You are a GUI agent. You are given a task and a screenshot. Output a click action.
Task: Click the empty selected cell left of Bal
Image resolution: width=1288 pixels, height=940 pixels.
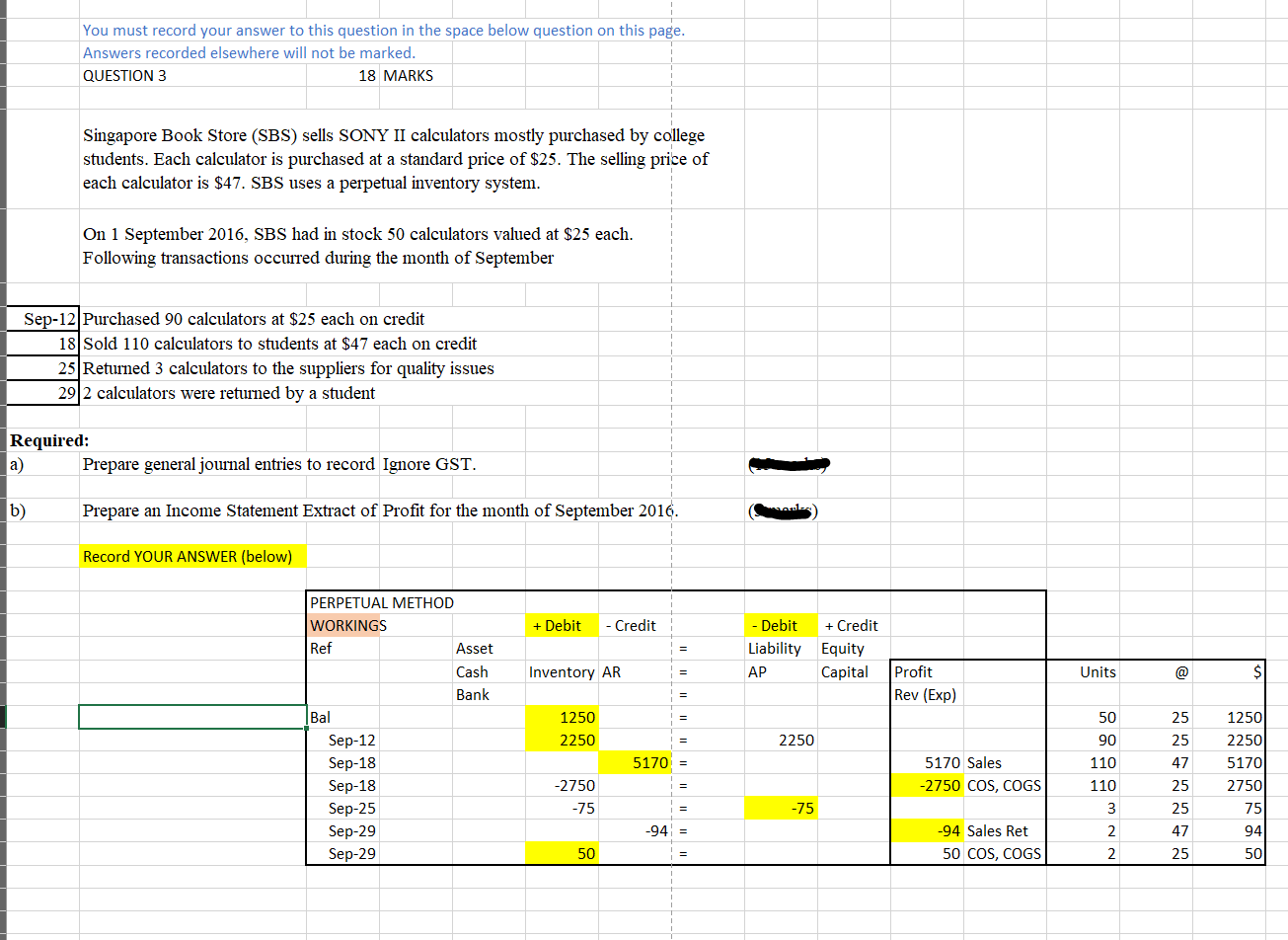(192, 718)
